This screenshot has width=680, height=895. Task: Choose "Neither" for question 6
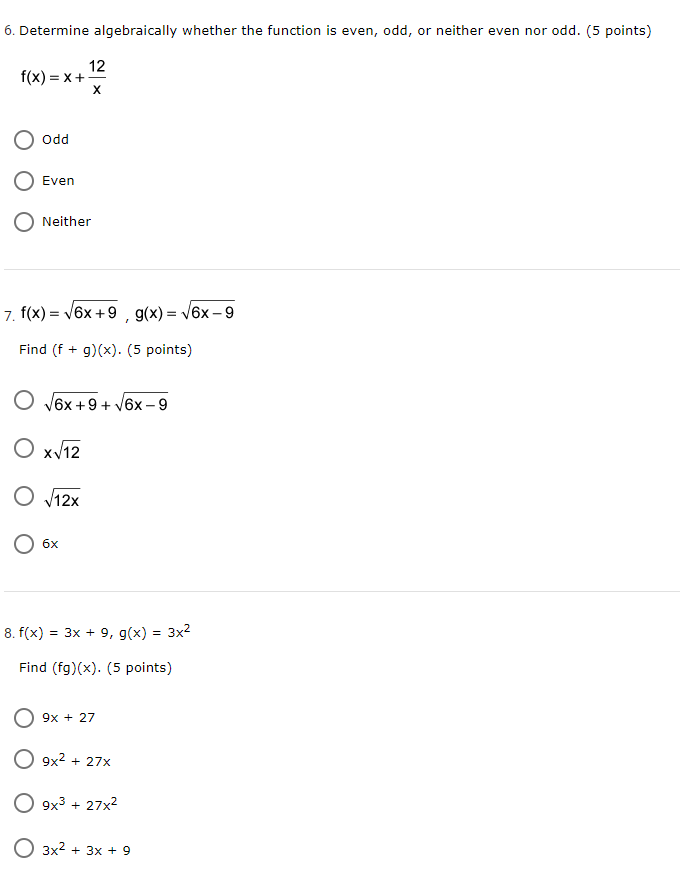pyautogui.click(x=24, y=222)
